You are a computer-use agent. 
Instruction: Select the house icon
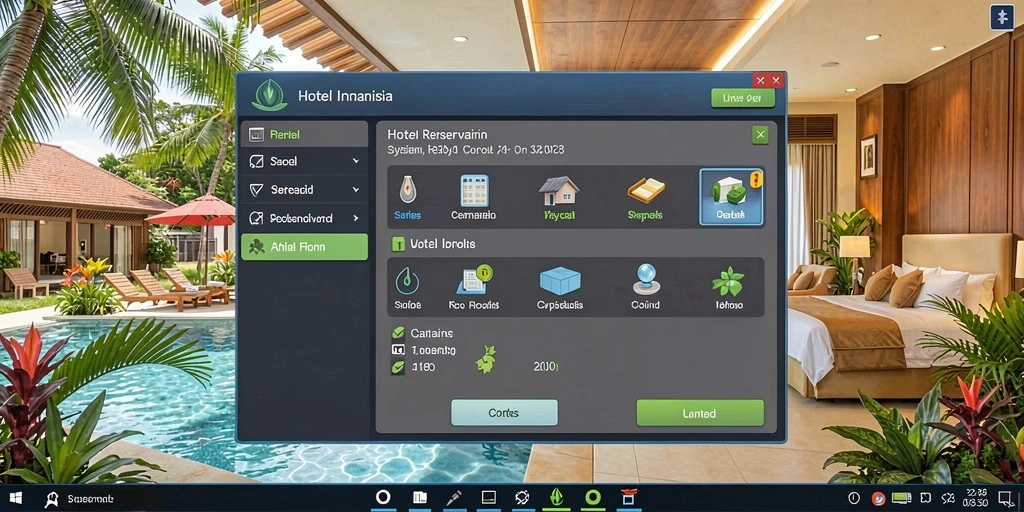[x=558, y=191]
